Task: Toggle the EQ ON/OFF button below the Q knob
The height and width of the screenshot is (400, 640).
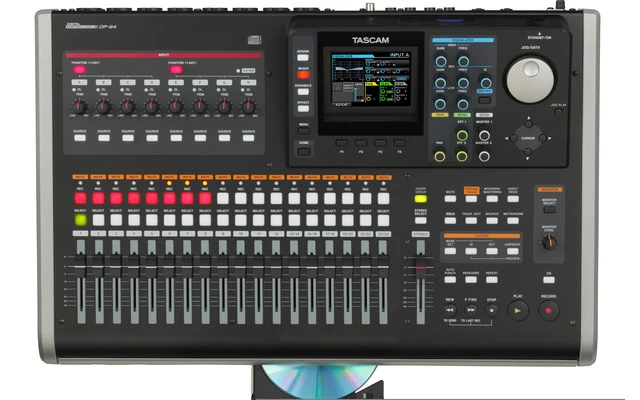Action: pyautogui.click(x=484, y=100)
